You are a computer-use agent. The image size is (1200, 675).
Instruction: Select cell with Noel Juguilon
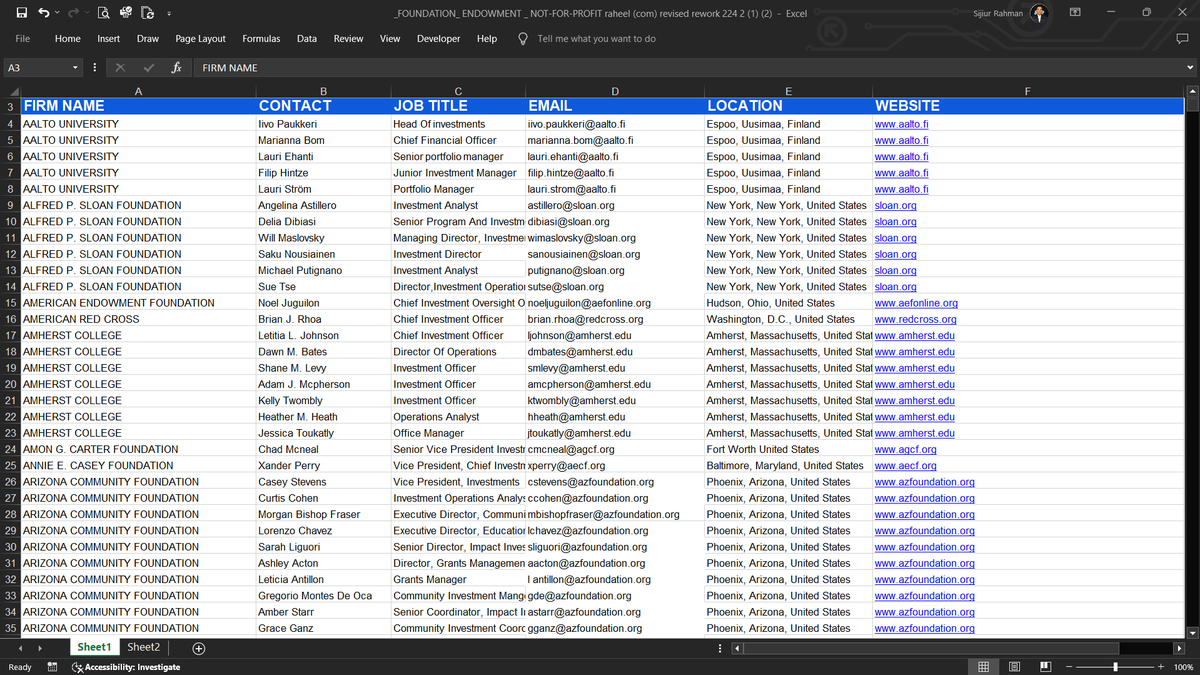point(323,303)
